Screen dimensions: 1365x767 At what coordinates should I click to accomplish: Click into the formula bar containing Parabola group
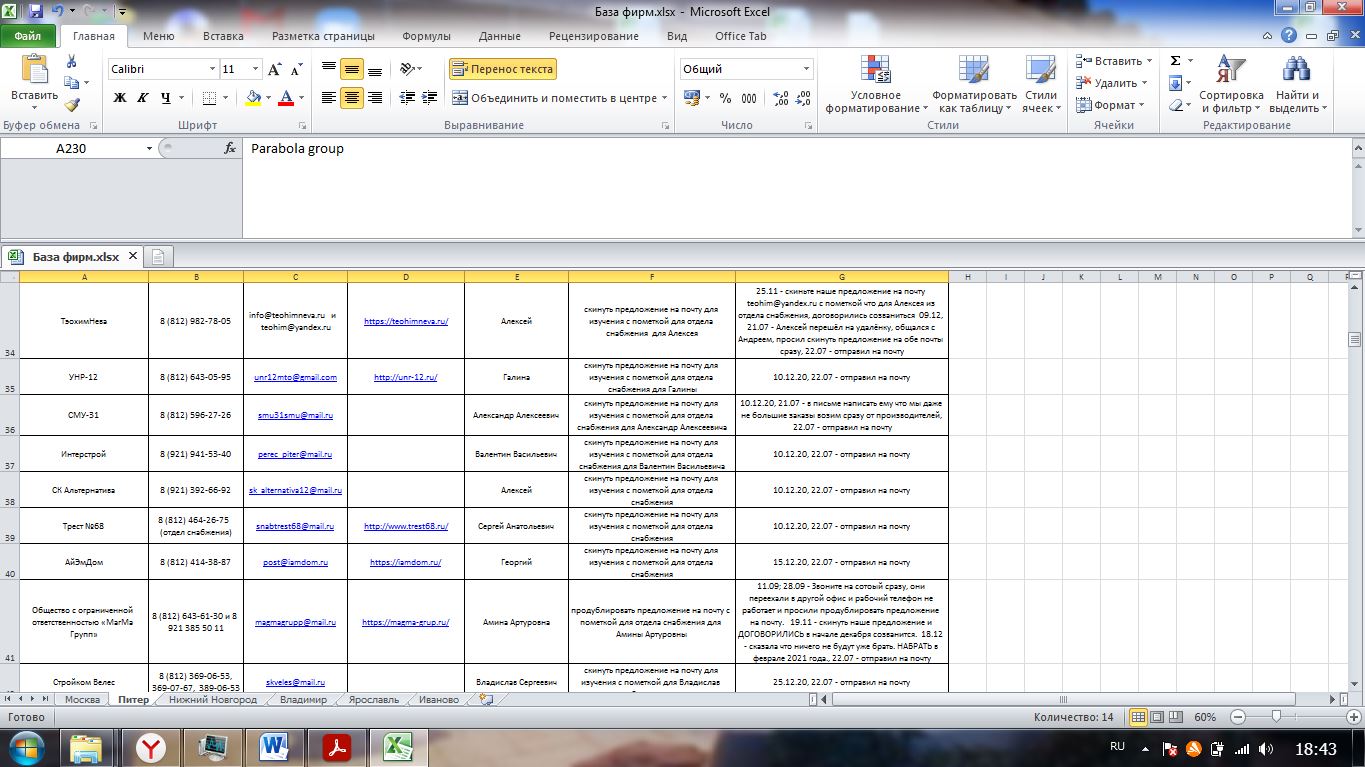coord(800,187)
